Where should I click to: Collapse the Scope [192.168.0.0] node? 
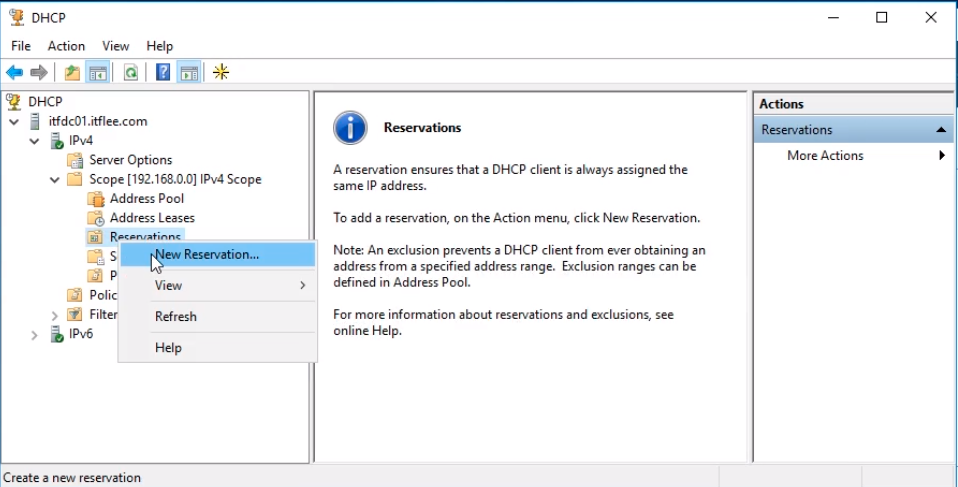pos(55,180)
